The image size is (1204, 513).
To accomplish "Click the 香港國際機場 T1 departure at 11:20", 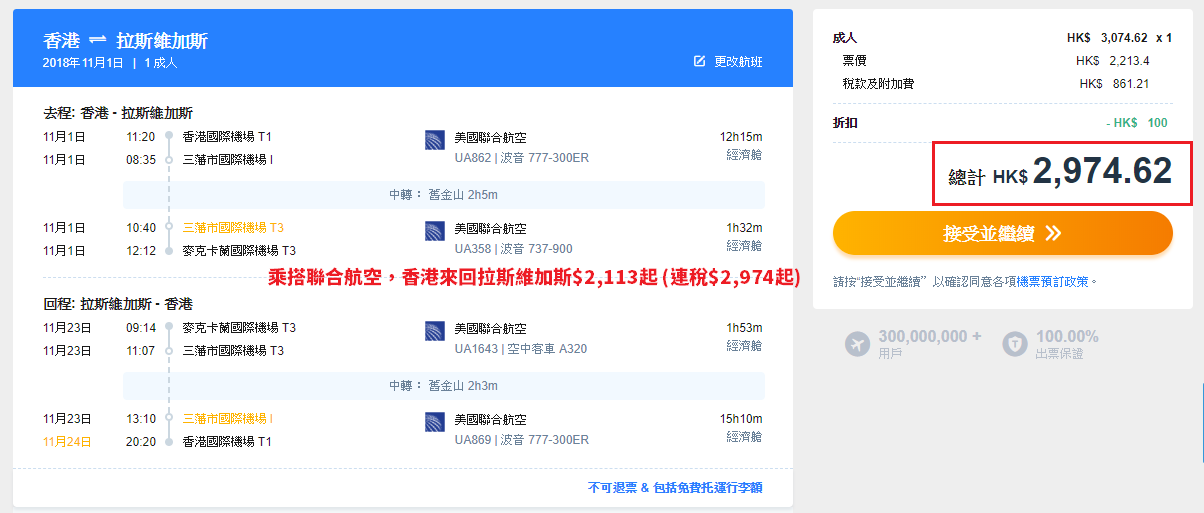I will (x=226, y=136).
